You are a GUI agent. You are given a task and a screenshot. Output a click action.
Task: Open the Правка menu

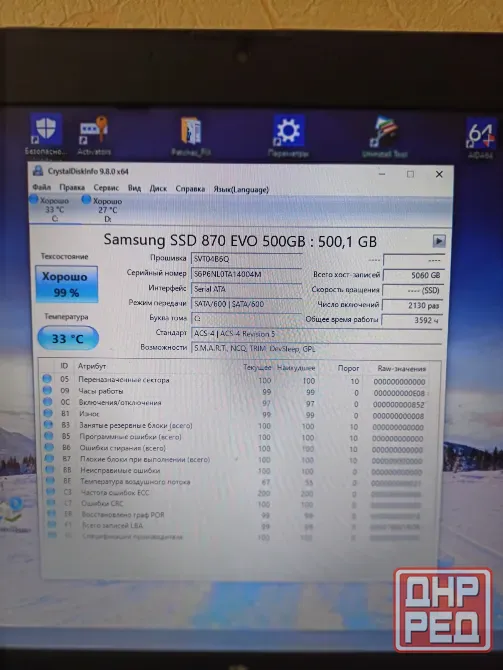pyautogui.click(x=72, y=188)
